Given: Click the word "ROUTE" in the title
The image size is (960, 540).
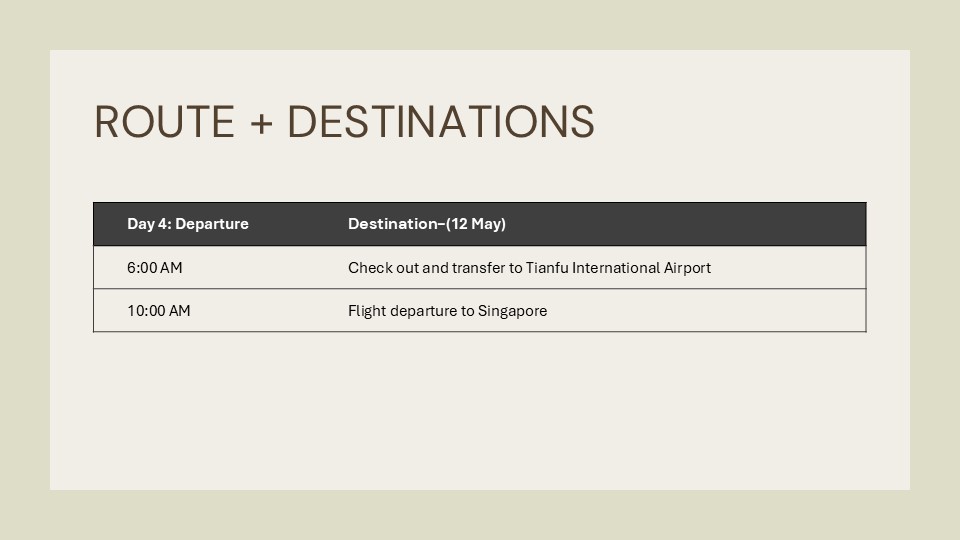Looking at the screenshot, I should pyautogui.click(x=165, y=122).
